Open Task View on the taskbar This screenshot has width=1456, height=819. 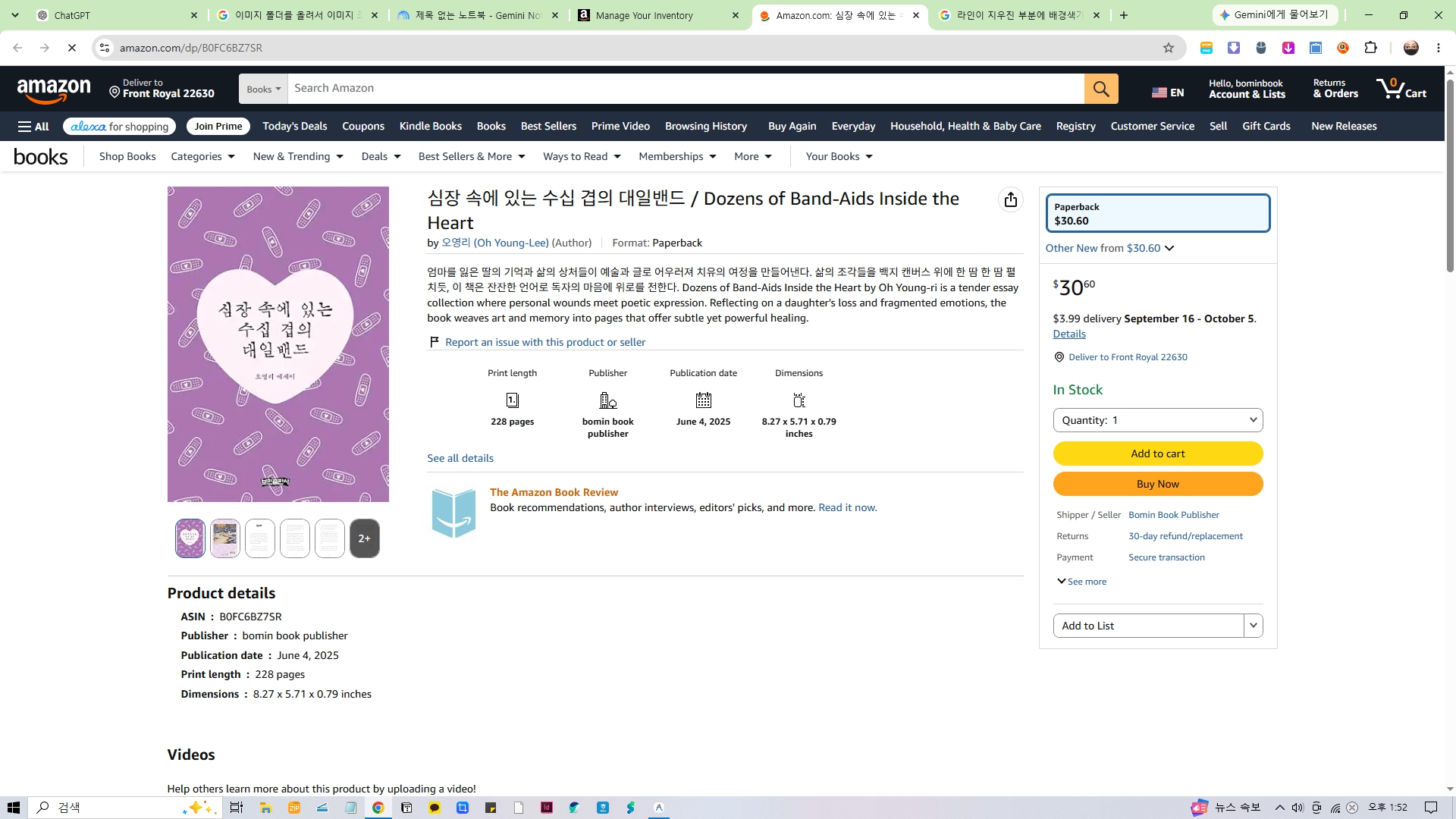click(x=237, y=808)
